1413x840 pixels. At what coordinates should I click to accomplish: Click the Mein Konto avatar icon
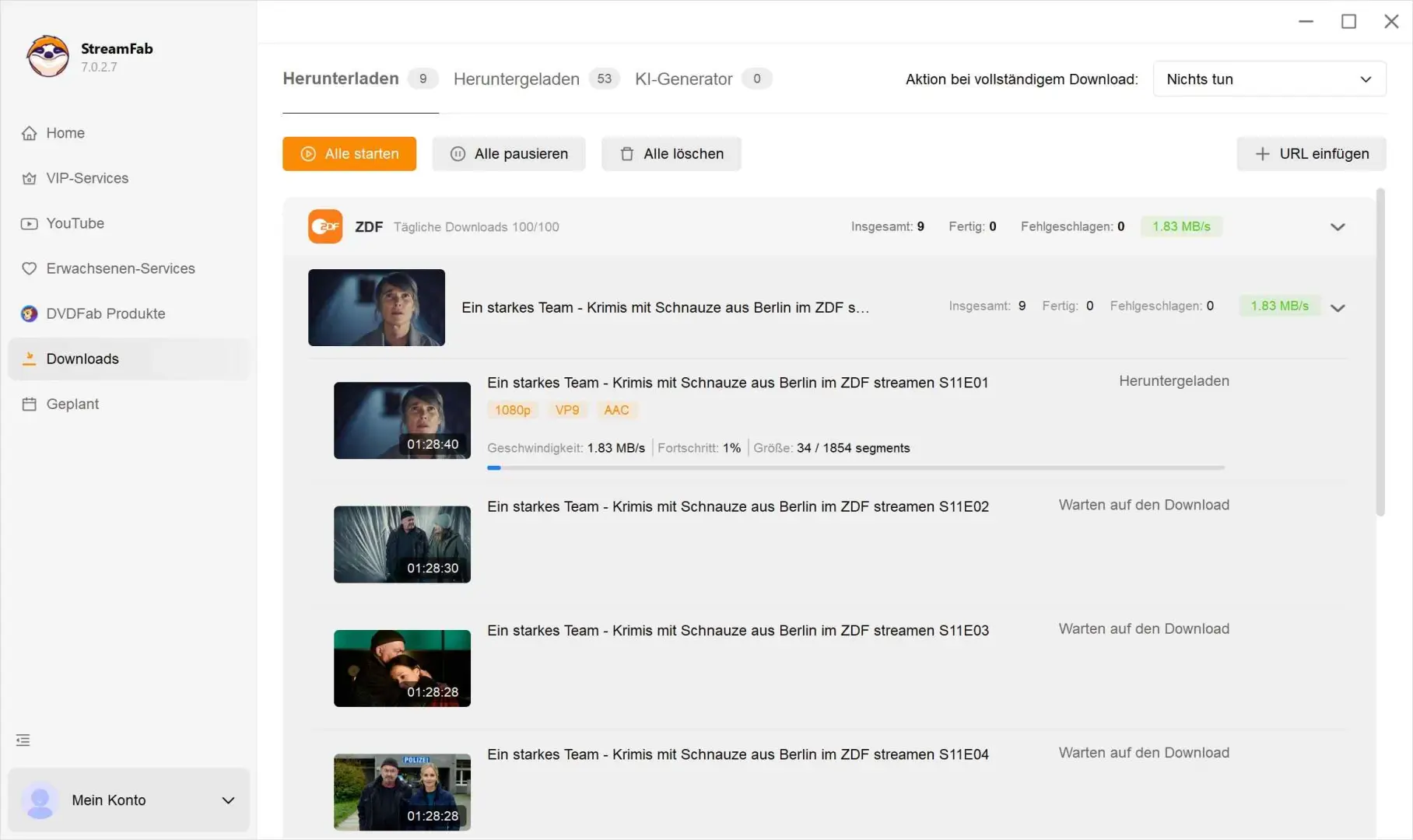(x=40, y=800)
